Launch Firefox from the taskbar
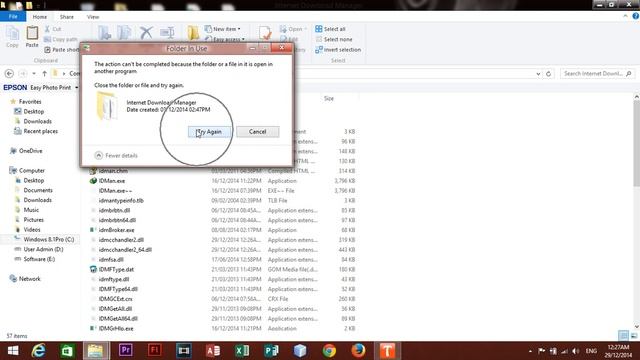This screenshot has height=360, width=640. [358, 351]
